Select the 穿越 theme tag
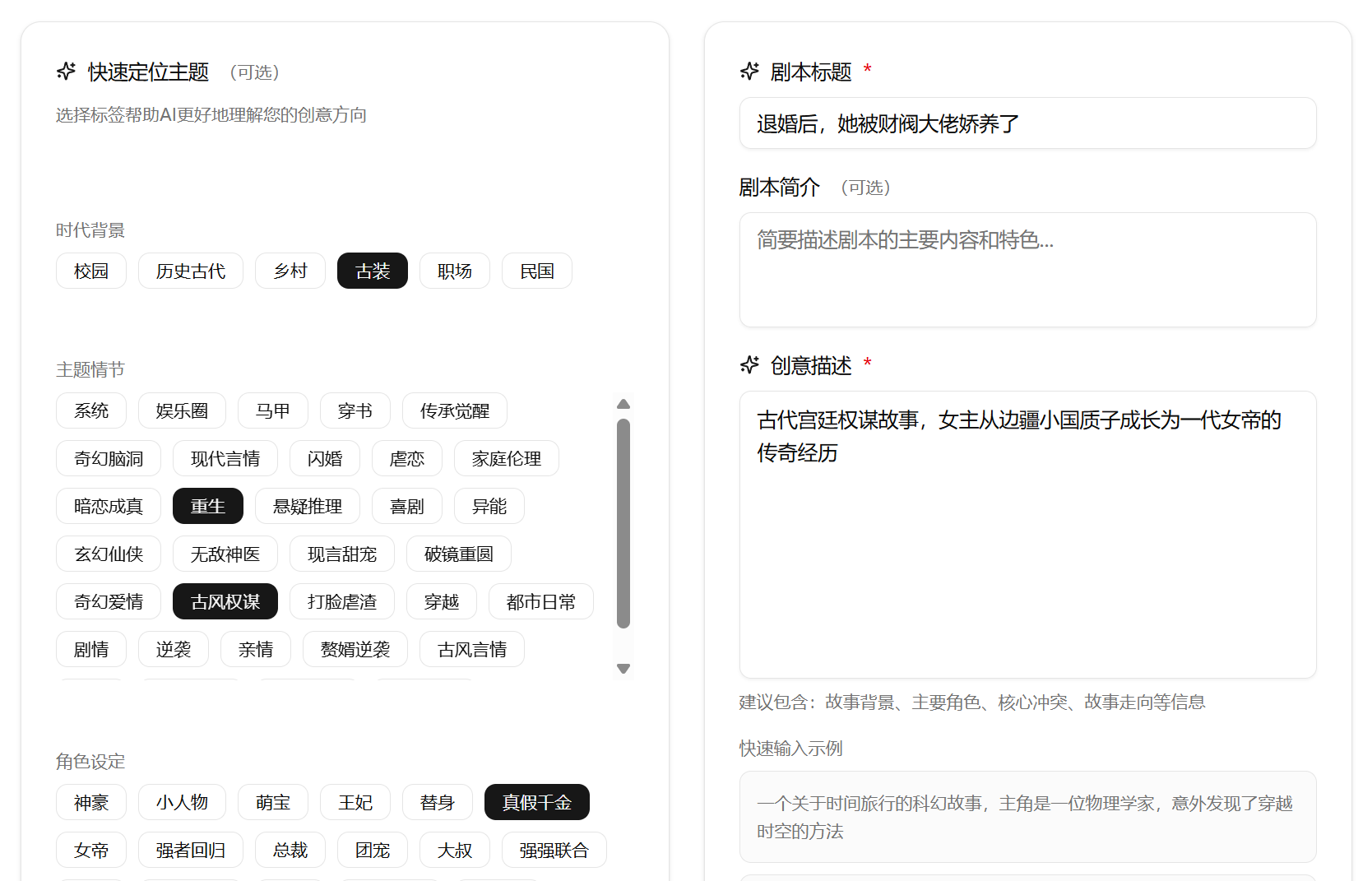 pyautogui.click(x=441, y=602)
